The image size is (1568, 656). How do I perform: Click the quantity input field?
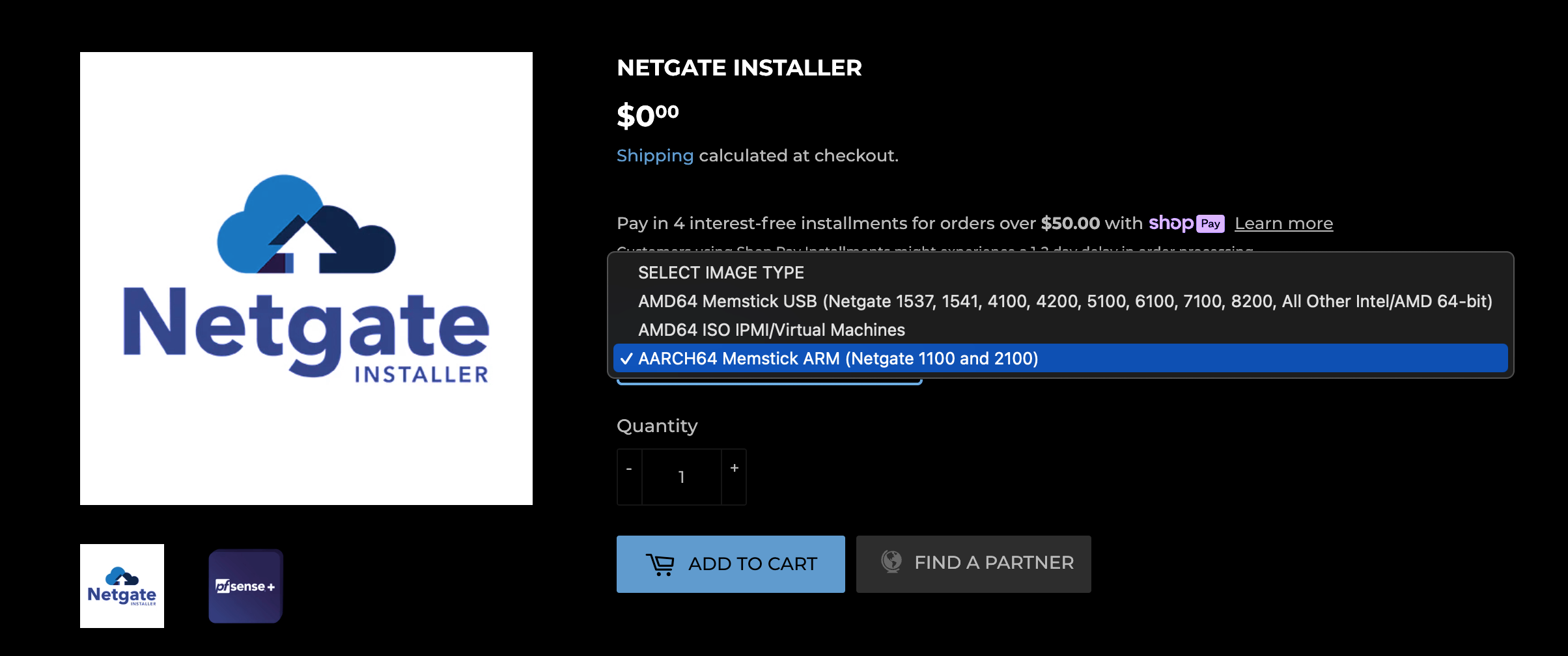point(682,476)
